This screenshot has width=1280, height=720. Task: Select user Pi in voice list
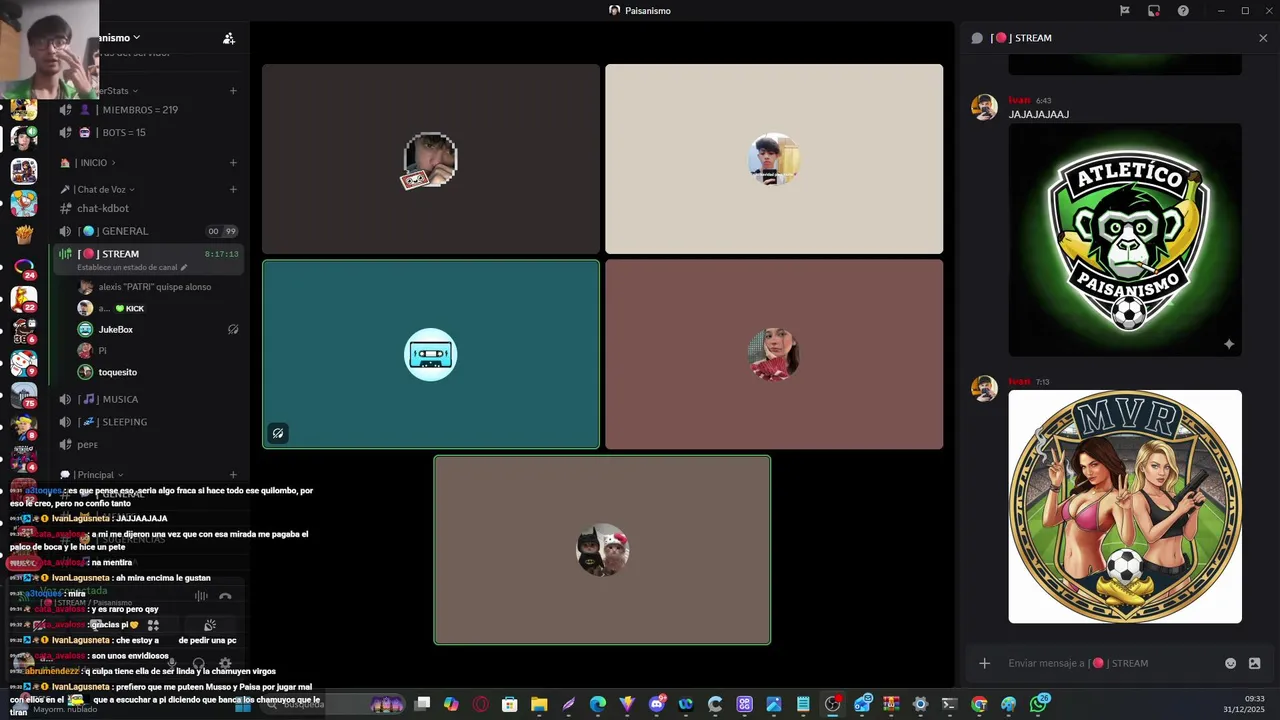158,351
